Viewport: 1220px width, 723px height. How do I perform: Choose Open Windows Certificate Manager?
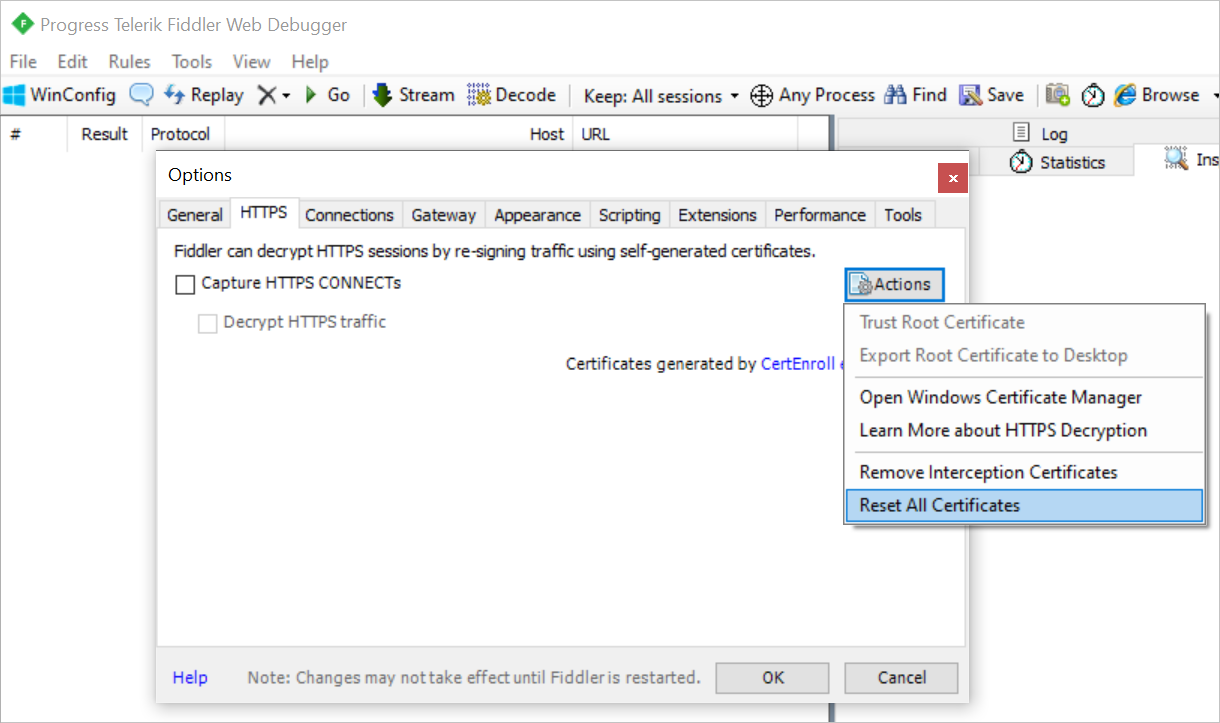click(1001, 397)
